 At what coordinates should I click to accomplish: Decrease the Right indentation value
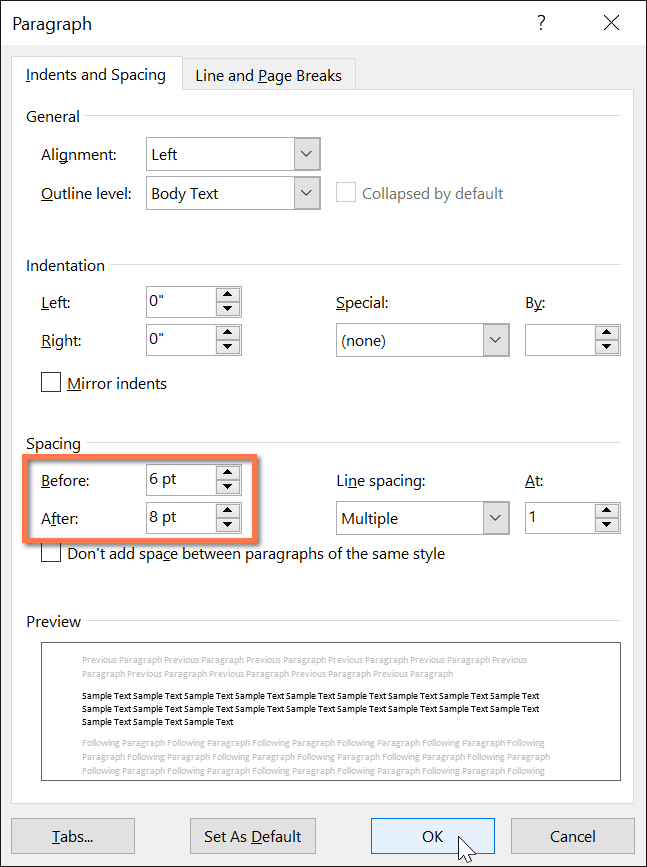point(228,348)
